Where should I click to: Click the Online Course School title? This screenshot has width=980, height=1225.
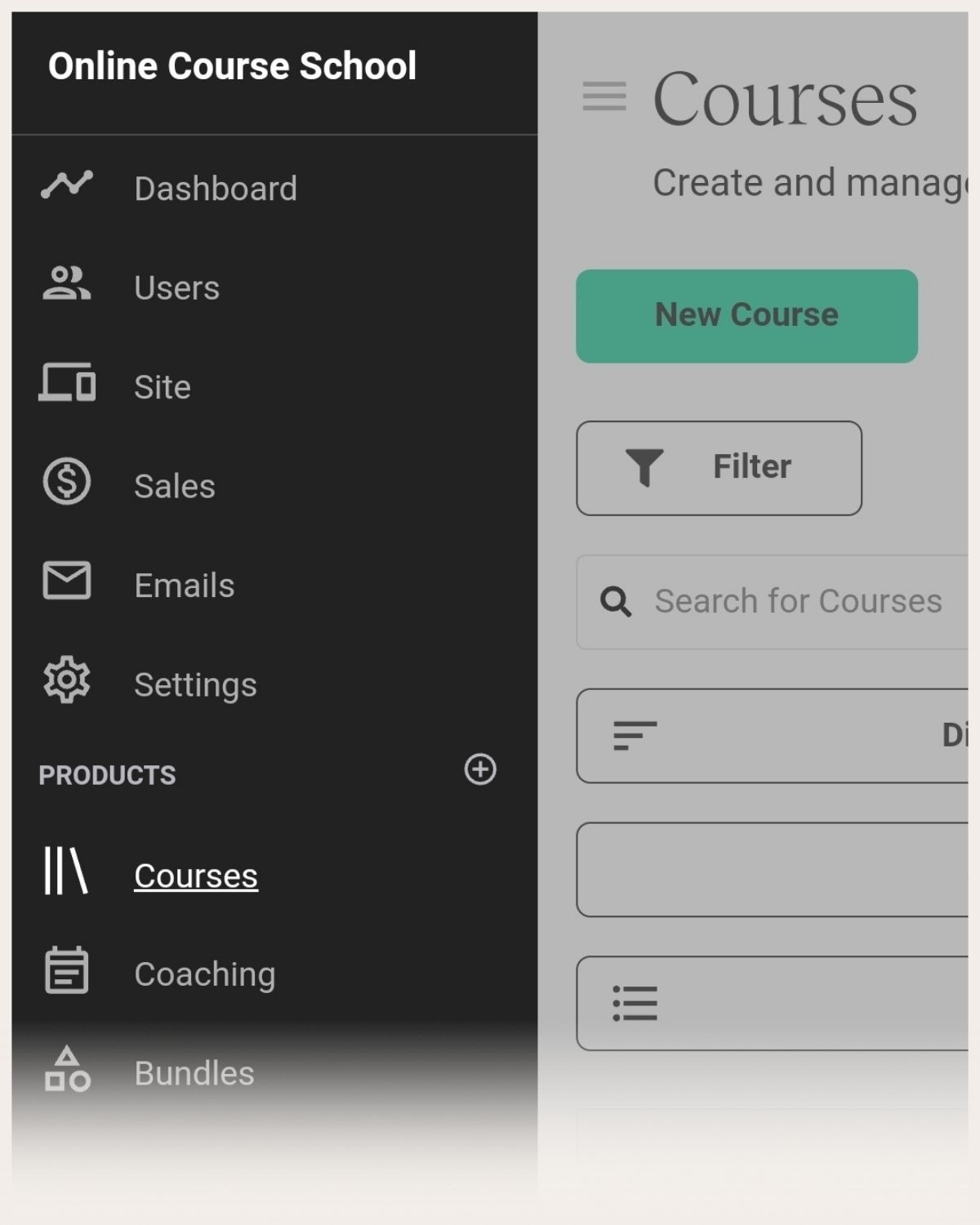[233, 66]
